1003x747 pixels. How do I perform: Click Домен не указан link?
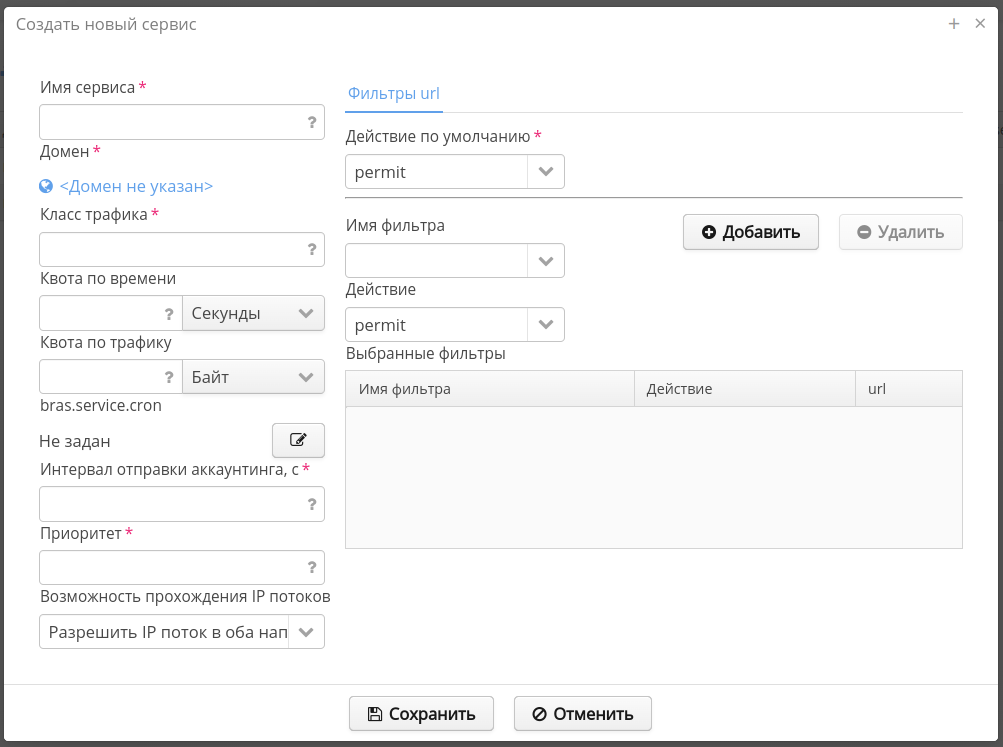click(x=136, y=186)
